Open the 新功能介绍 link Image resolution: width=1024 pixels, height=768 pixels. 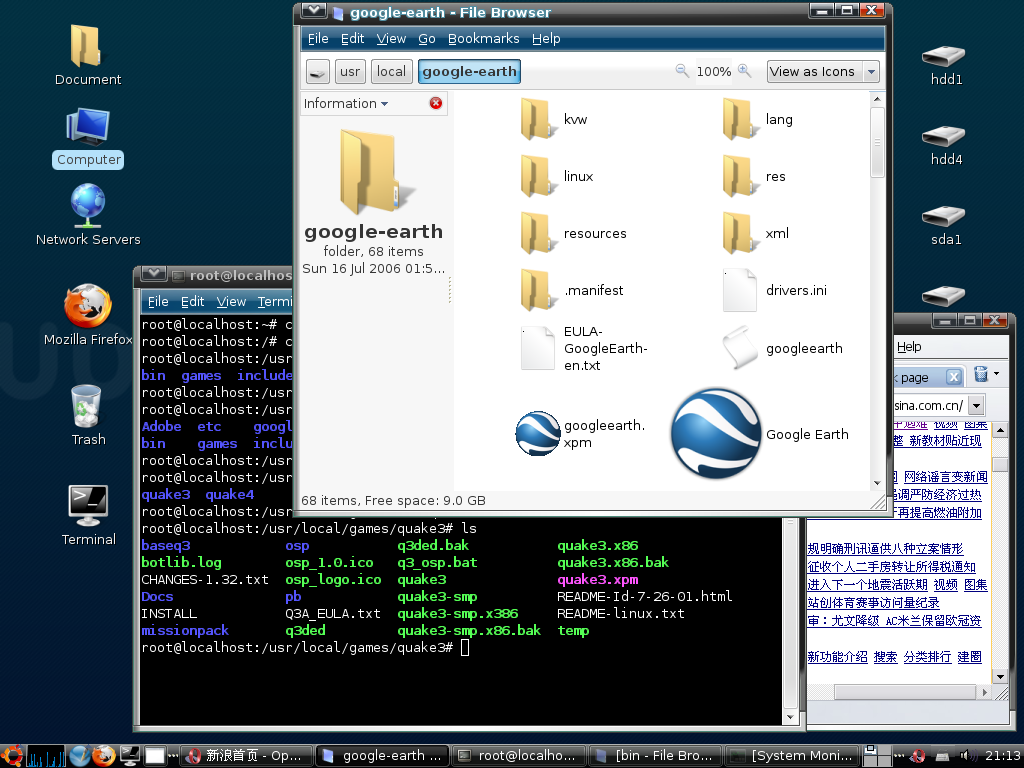[x=837, y=657]
